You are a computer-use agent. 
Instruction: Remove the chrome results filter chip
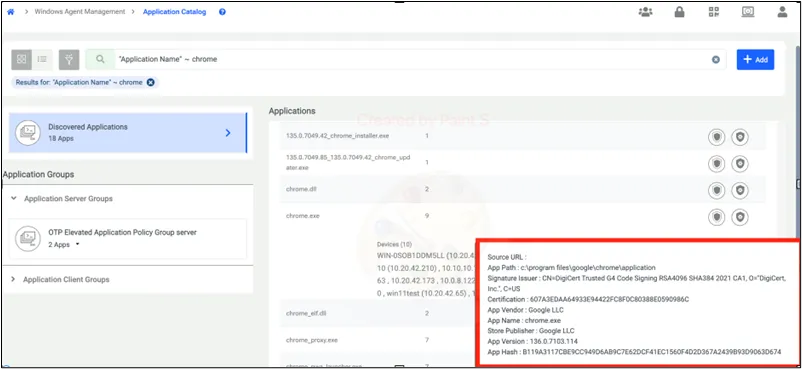point(150,82)
